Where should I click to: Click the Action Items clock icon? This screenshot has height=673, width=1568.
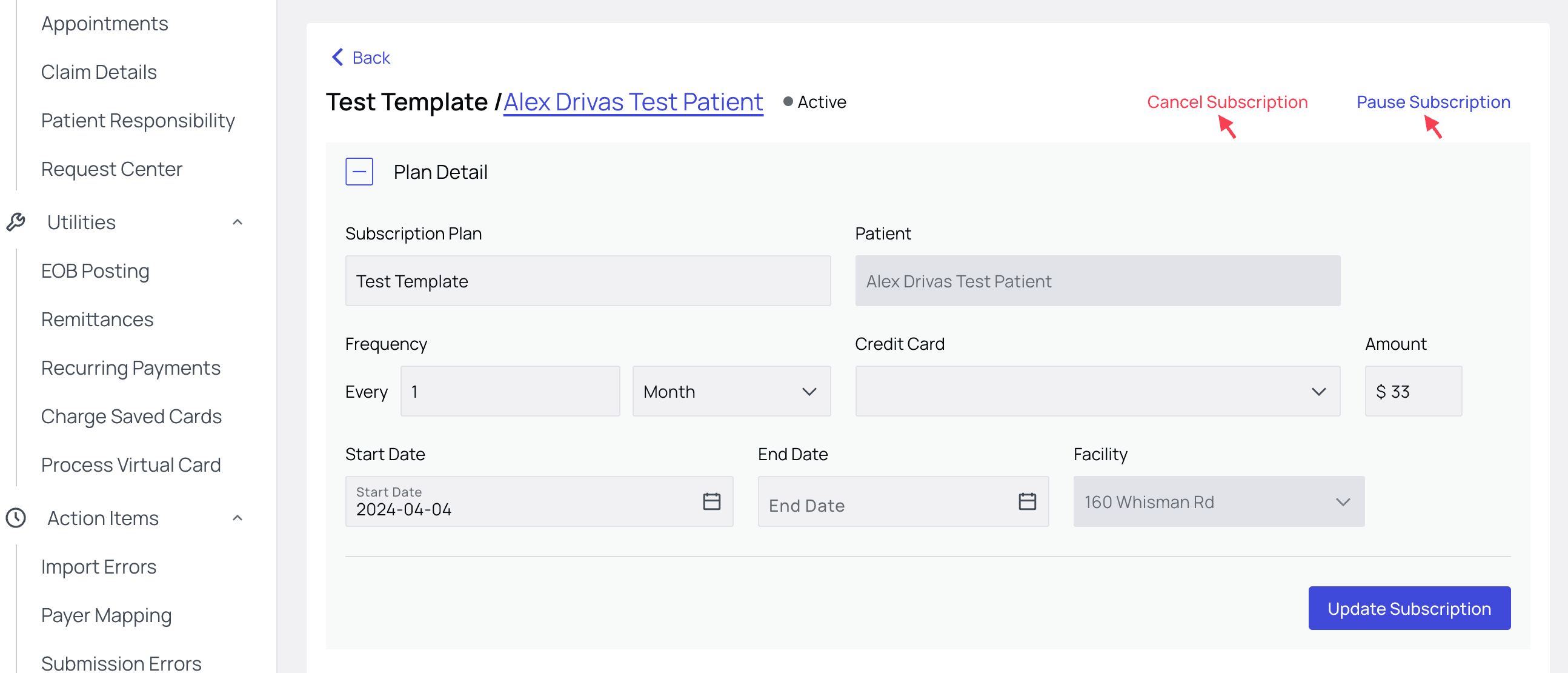16,518
